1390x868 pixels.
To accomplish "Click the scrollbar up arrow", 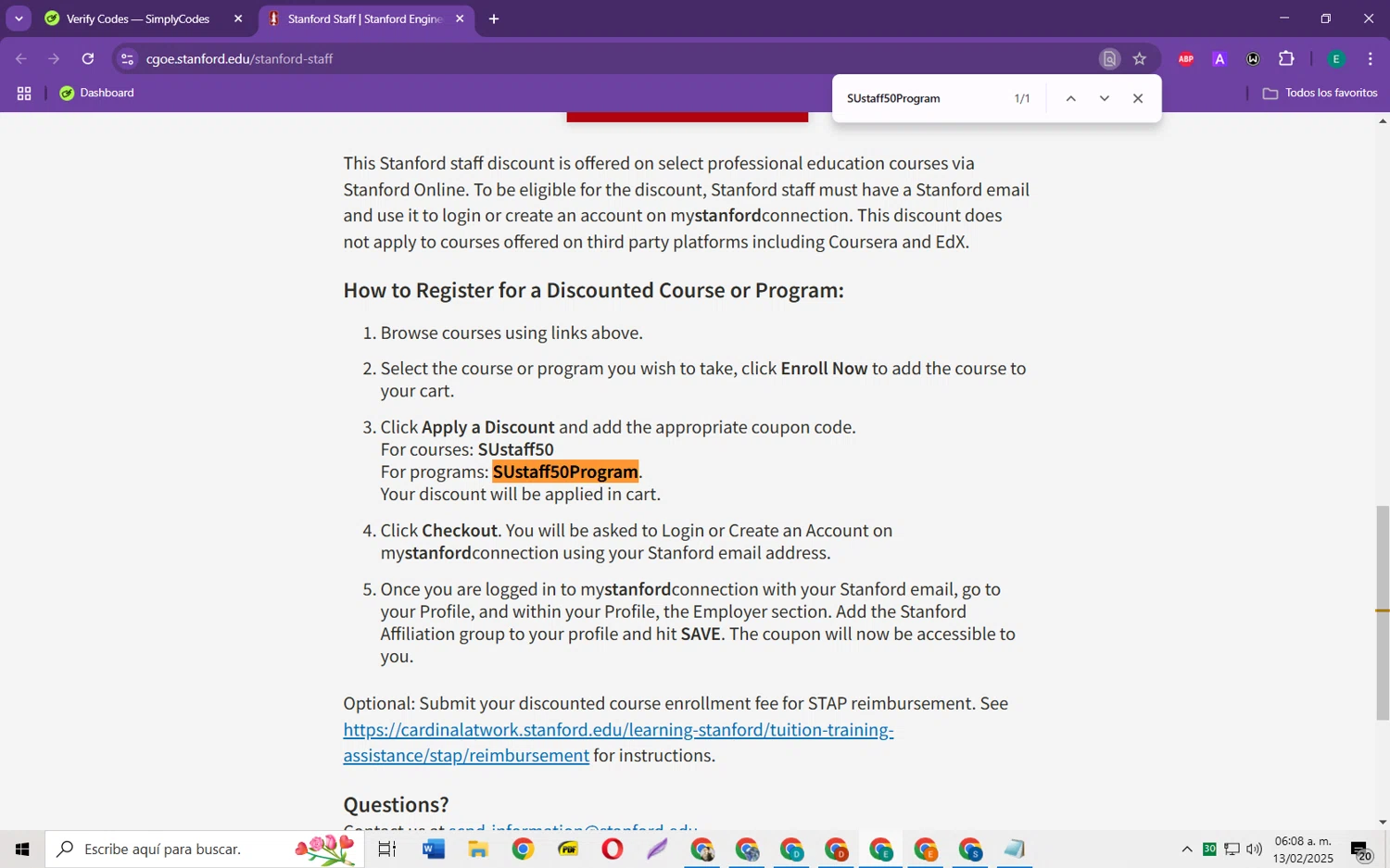I will pos(1383,120).
